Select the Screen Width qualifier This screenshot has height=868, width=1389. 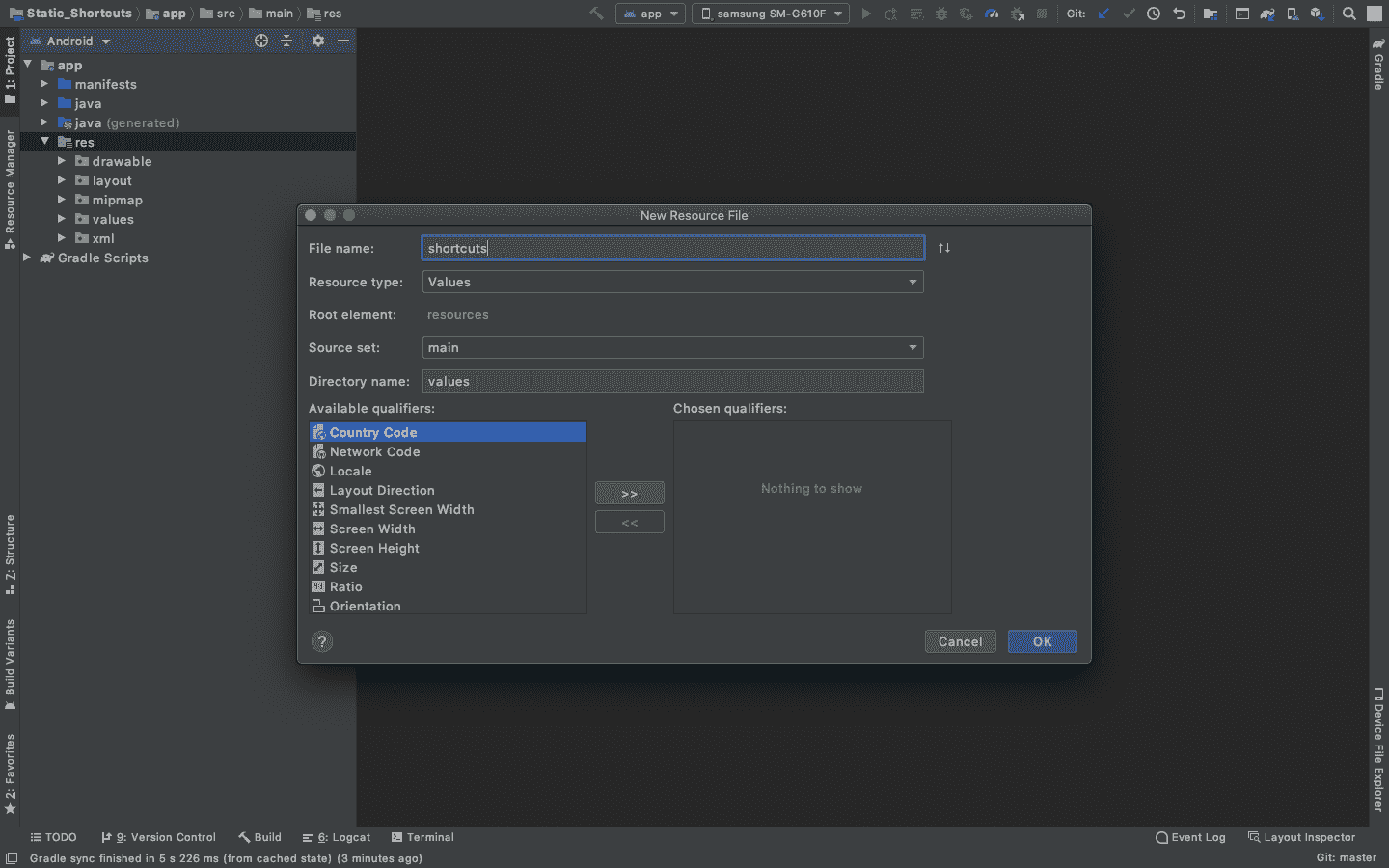click(x=372, y=529)
